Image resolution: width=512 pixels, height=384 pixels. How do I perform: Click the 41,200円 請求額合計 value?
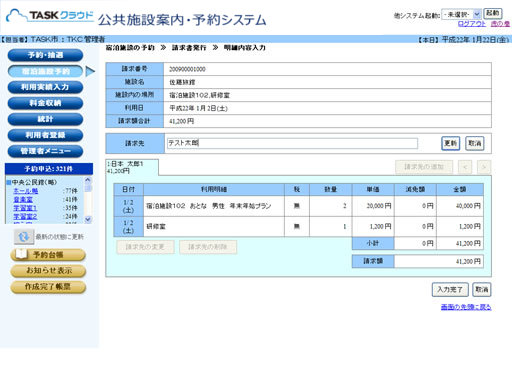[x=181, y=121]
